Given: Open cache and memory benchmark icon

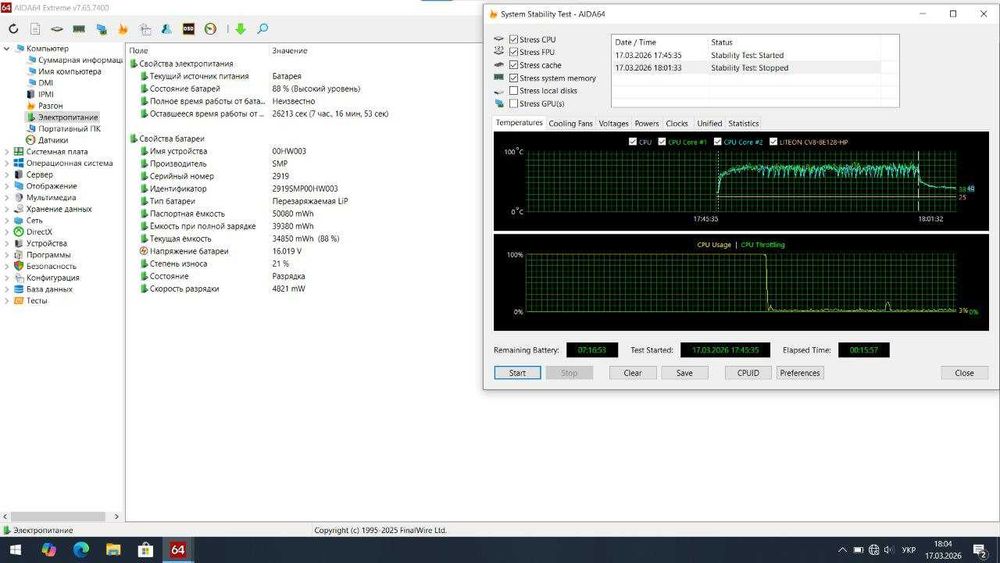Looking at the screenshot, I should click(79, 29).
